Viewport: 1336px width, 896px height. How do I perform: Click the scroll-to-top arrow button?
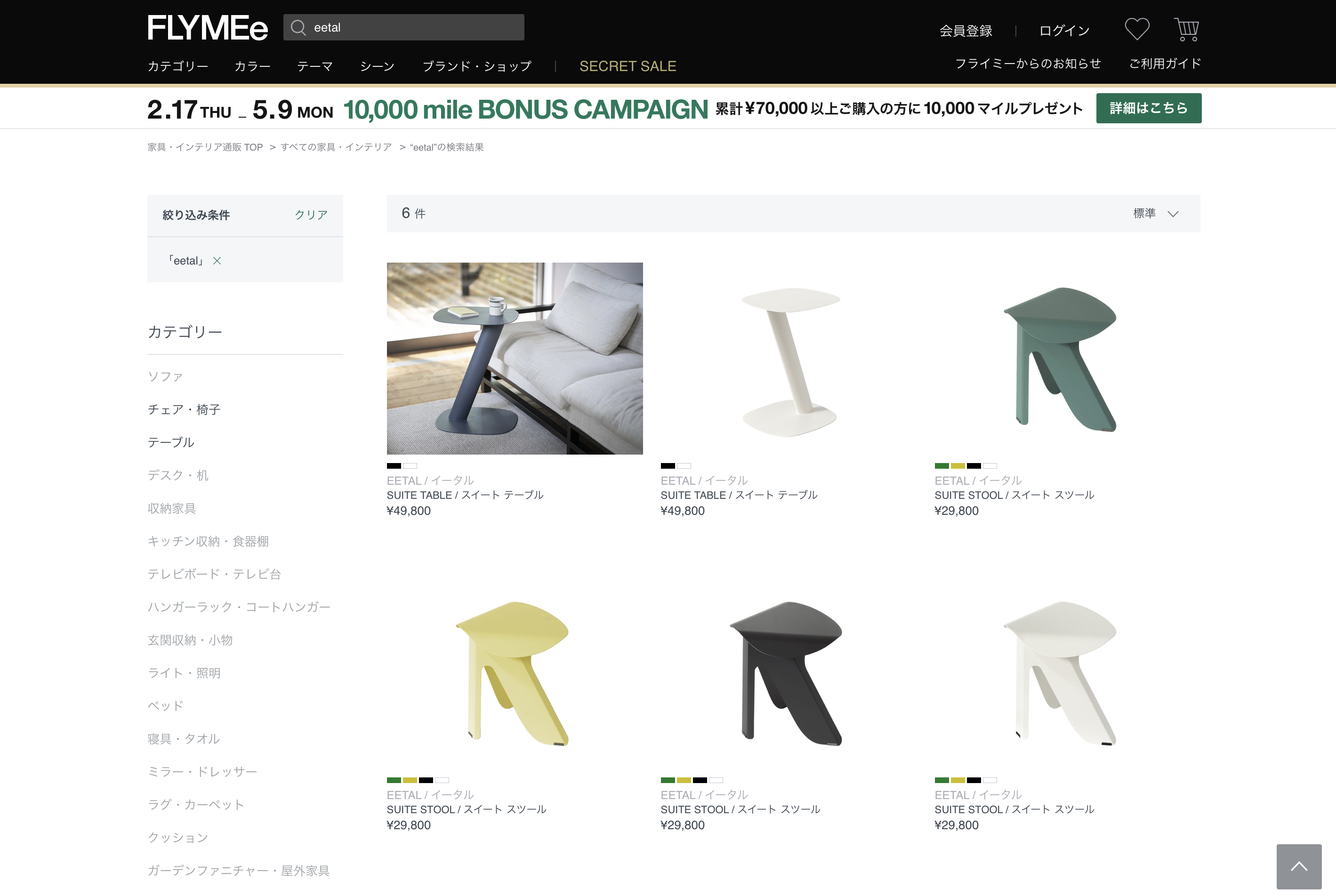coord(1298,866)
